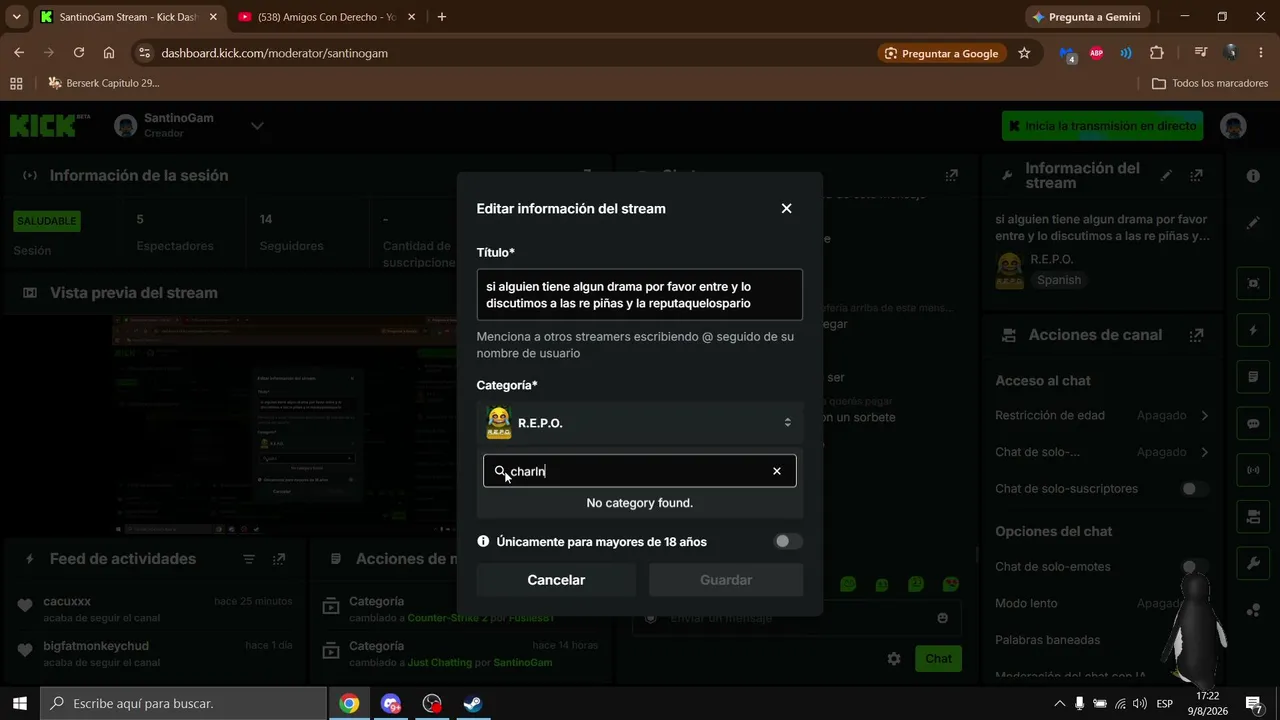Open the profile avatar menu
This screenshot has width=1280, height=720.
(1234, 126)
